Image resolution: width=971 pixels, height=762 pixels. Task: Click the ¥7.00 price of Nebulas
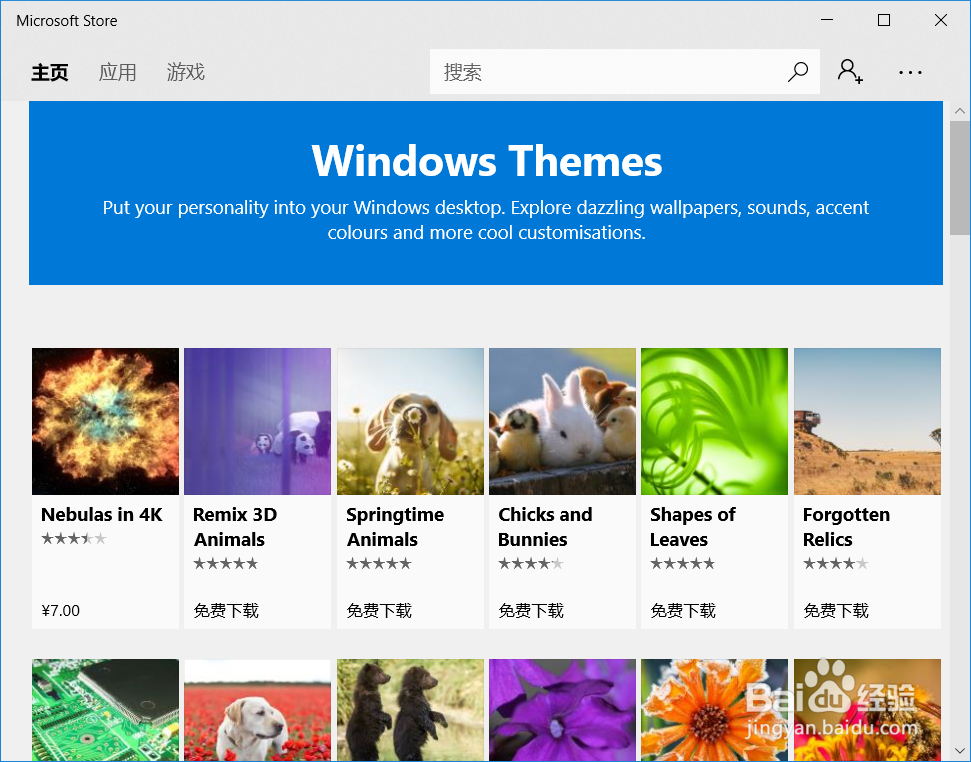click(x=61, y=611)
